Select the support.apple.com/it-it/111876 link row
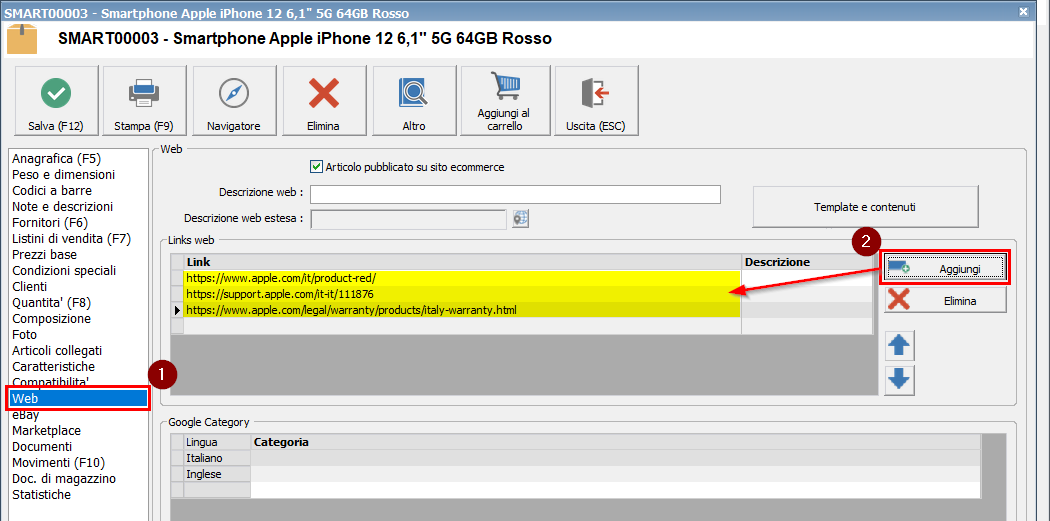 point(462,294)
